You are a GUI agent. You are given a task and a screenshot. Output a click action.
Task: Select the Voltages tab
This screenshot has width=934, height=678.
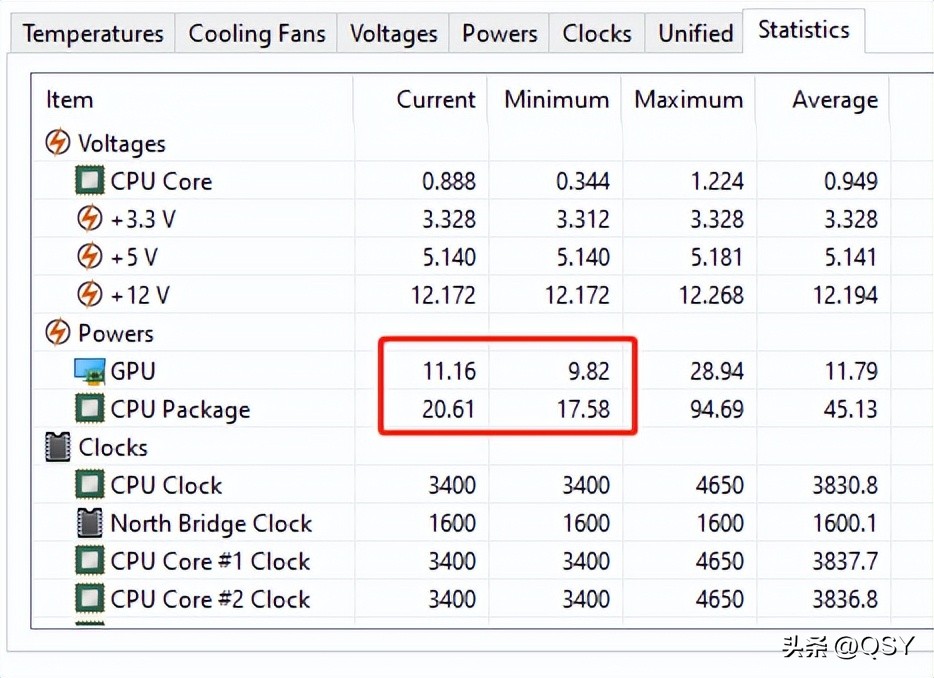point(393,33)
